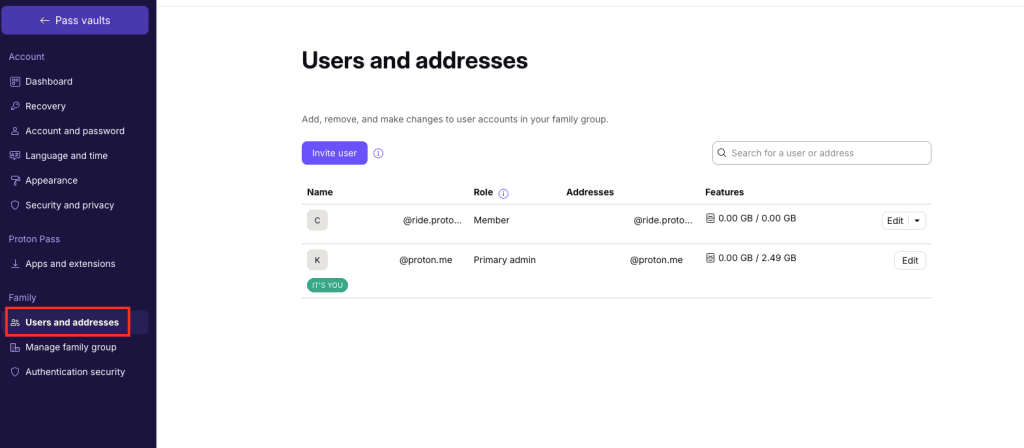Go back to Pass vaults
This screenshot has width=1024, height=448.
point(75,20)
